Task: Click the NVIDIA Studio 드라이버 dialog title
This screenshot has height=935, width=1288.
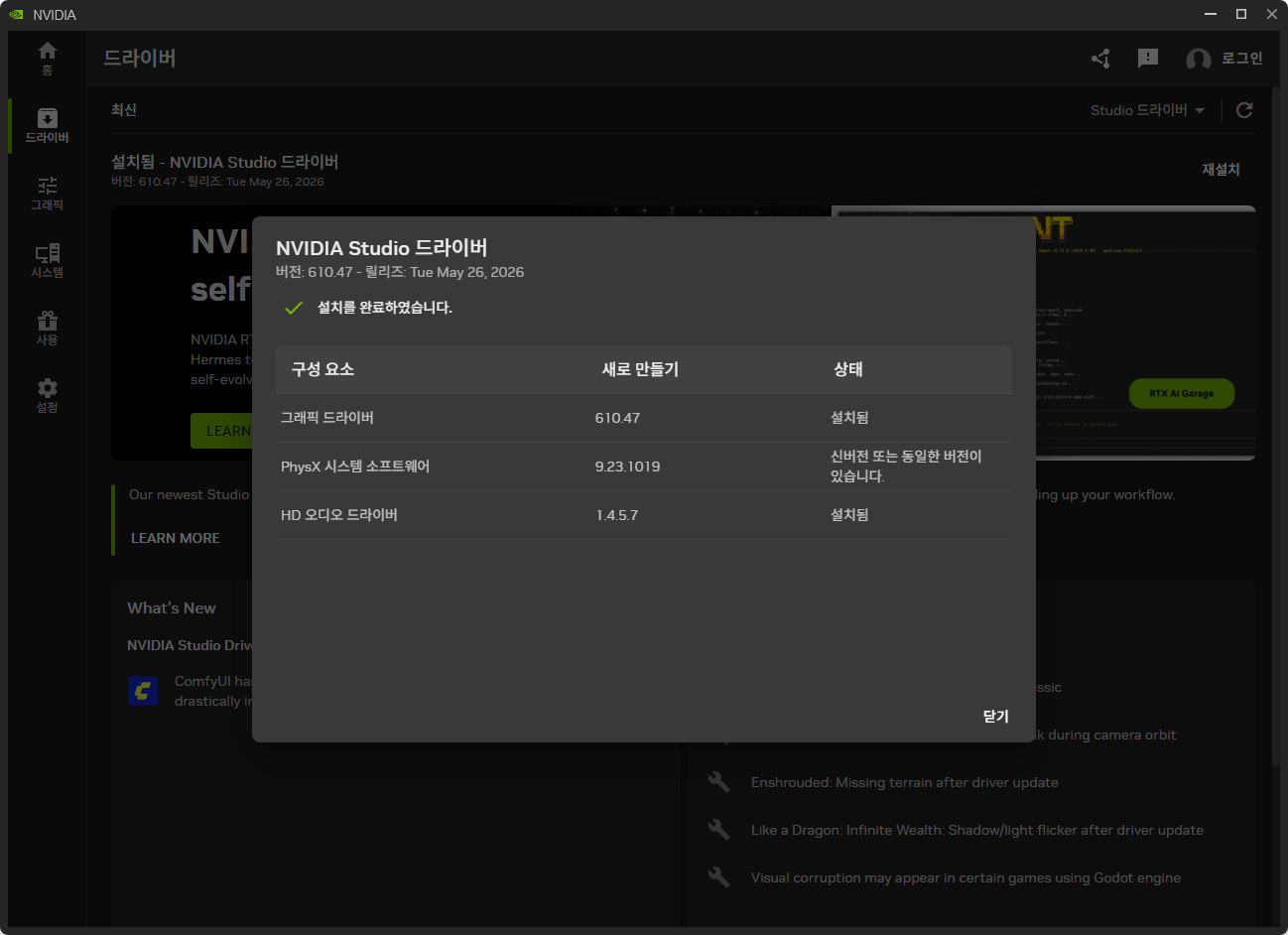Action: click(382, 248)
